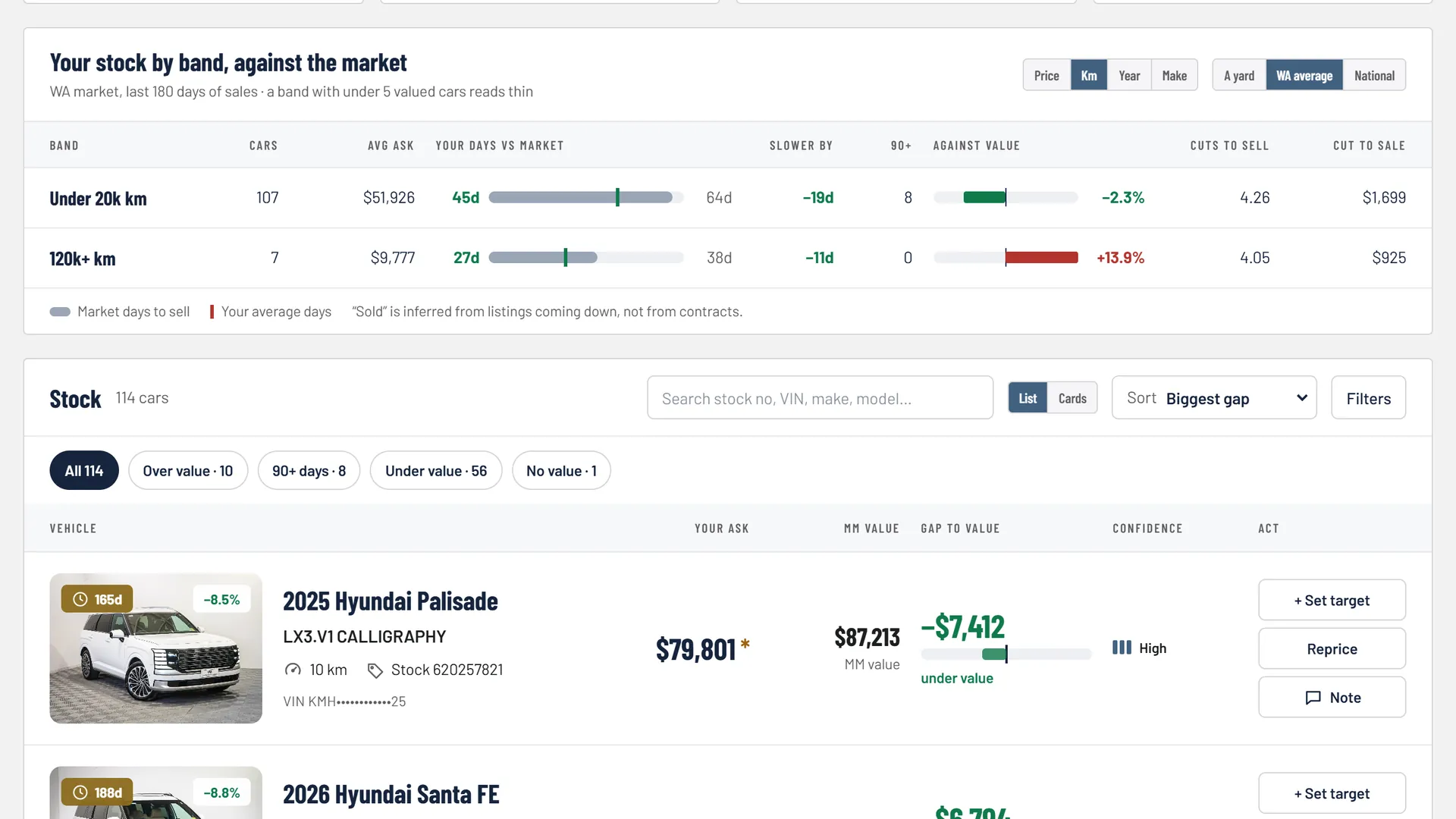Viewport: 1456px width, 819px height.
Task: Click the tag icon beside Stock 620257821
Action: tap(375, 670)
